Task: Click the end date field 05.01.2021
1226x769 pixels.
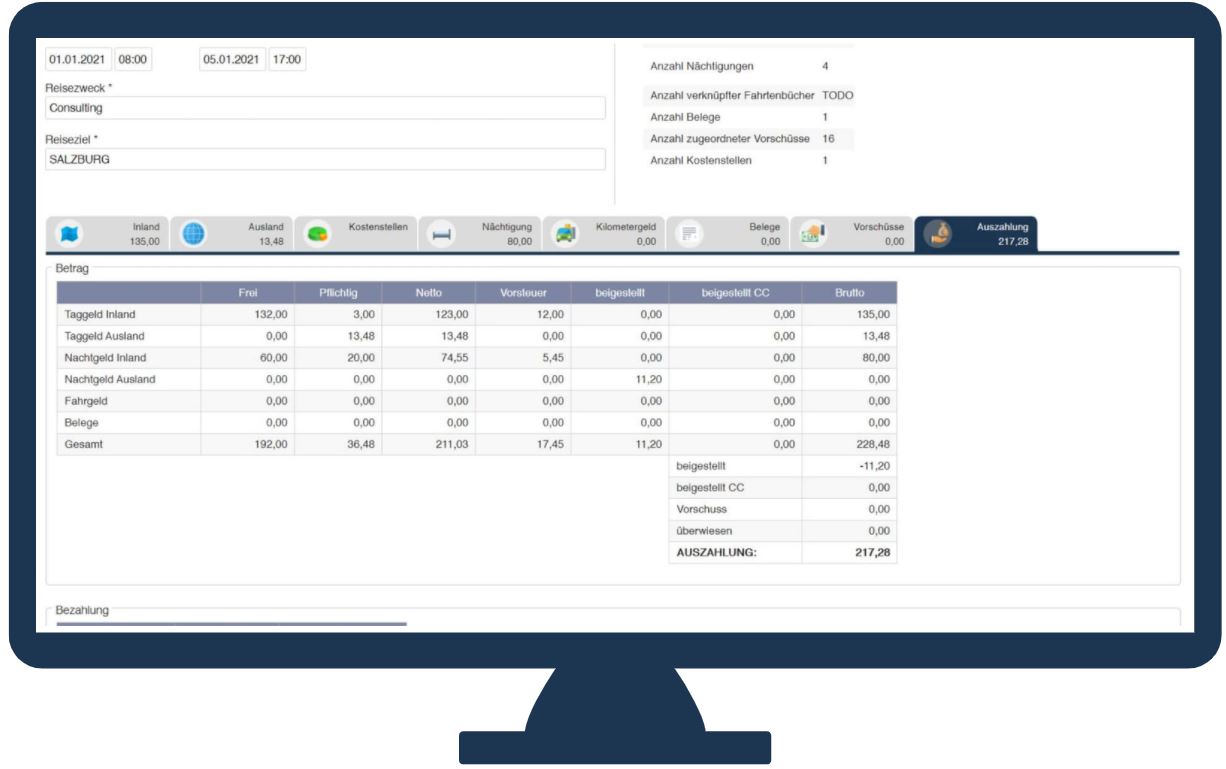Action: [x=232, y=59]
